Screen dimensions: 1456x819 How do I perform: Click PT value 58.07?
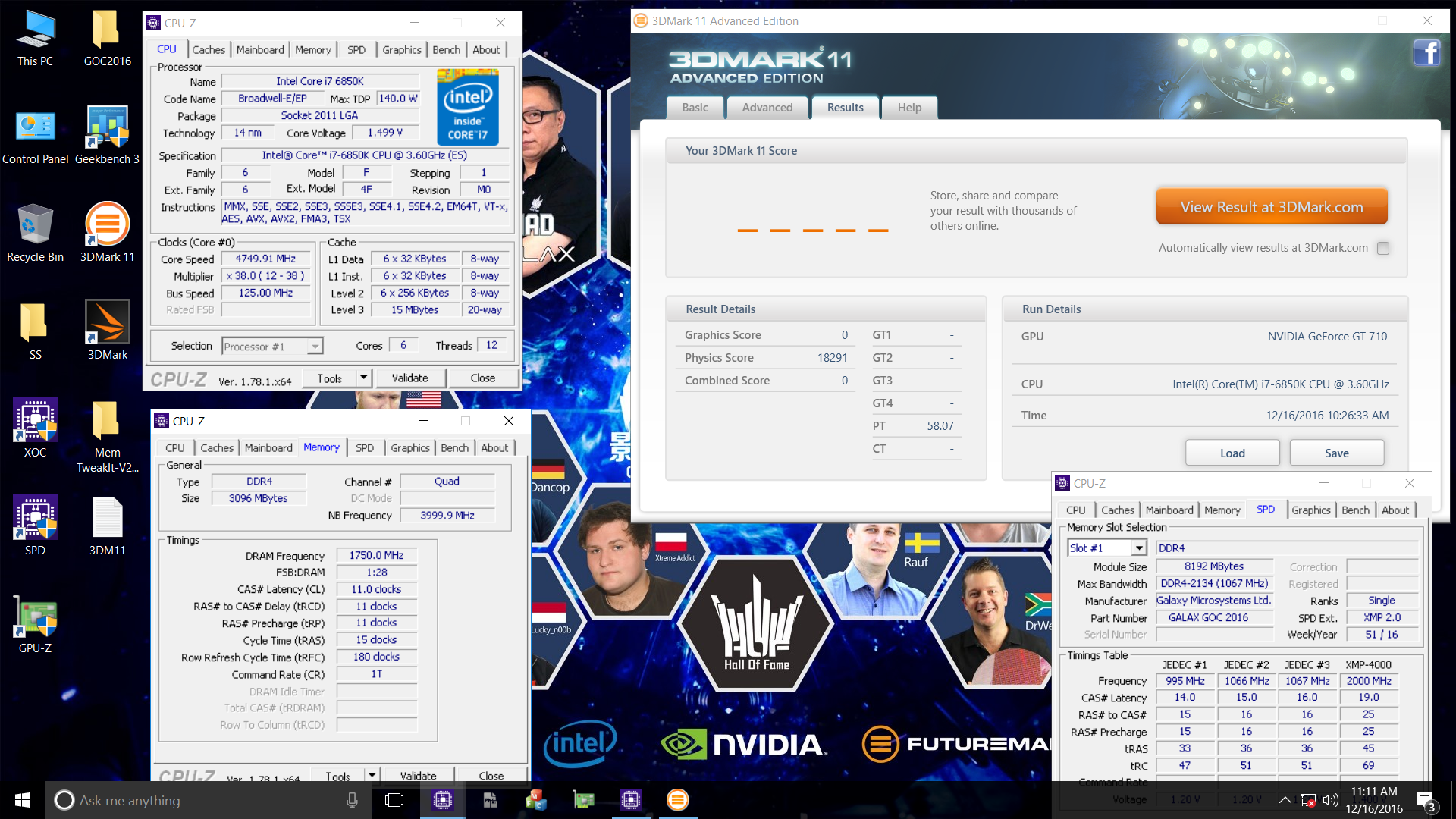[x=940, y=425]
